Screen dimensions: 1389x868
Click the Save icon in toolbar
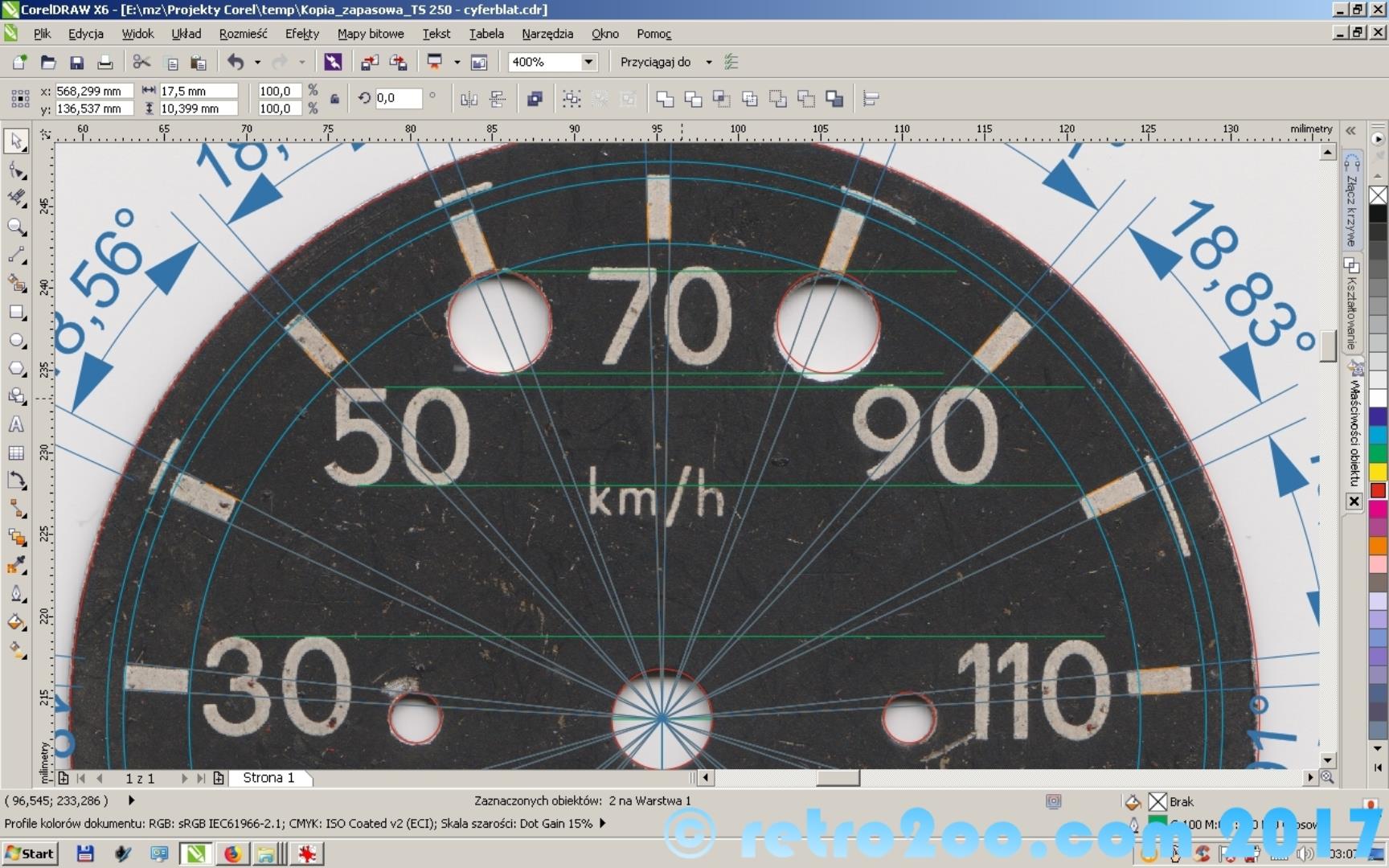(77, 63)
